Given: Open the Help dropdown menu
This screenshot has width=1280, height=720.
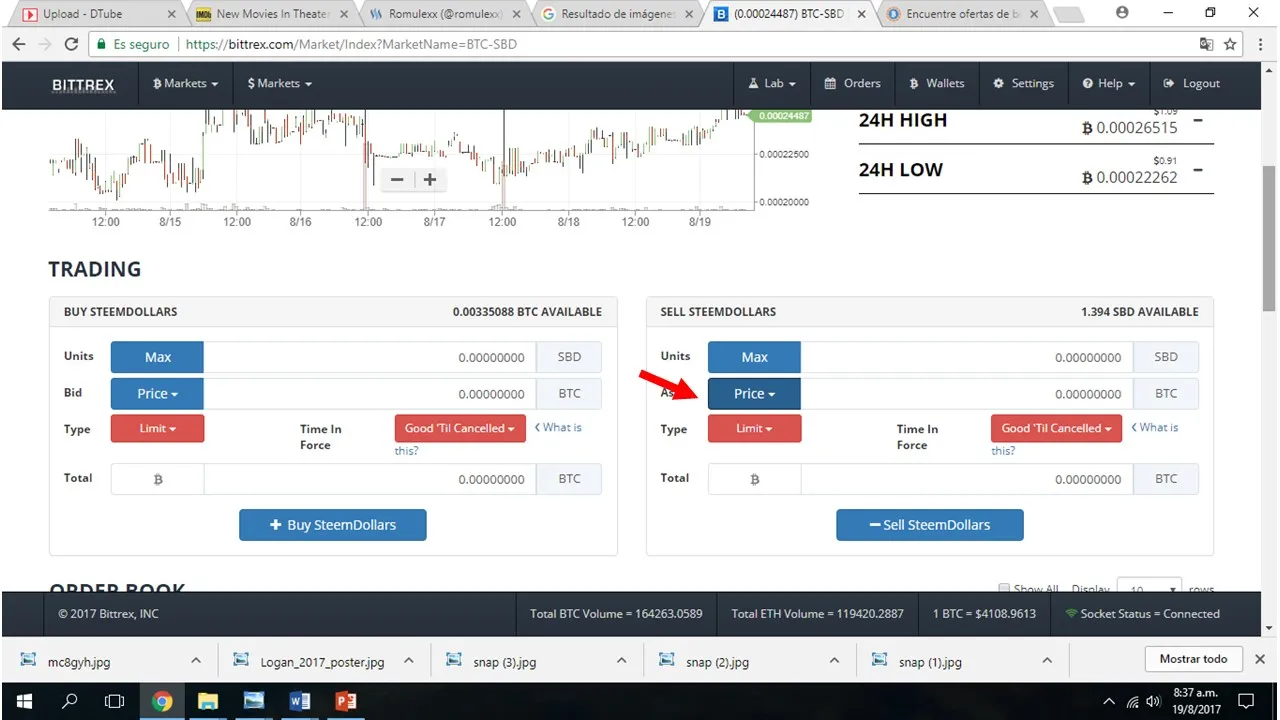Looking at the screenshot, I should point(1109,84).
